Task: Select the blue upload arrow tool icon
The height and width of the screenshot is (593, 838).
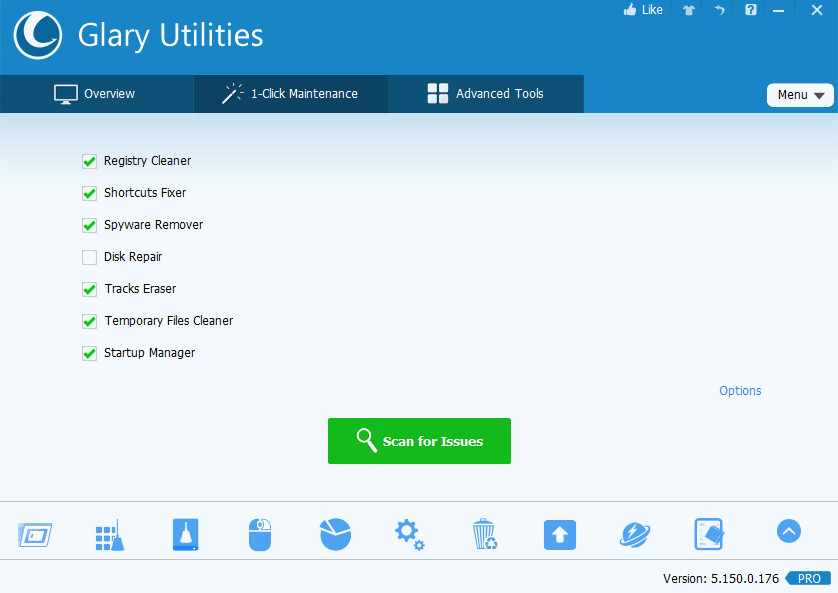Action: coord(559,534)
